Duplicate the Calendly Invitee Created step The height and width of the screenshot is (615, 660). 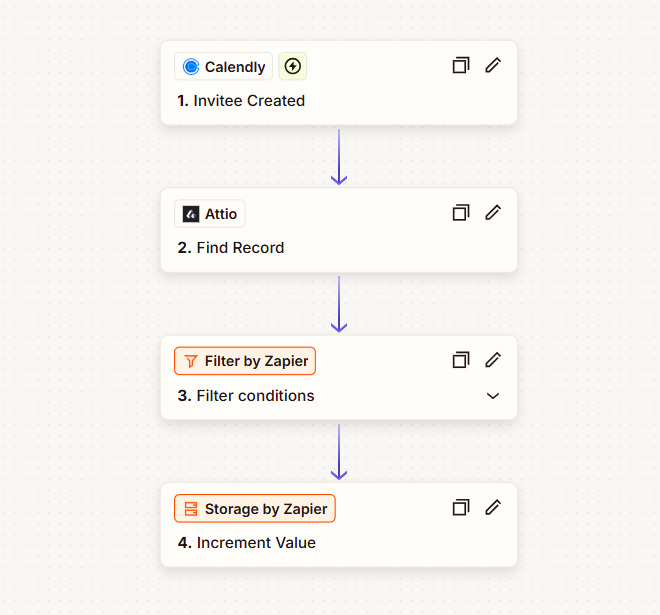click(461, 65)
